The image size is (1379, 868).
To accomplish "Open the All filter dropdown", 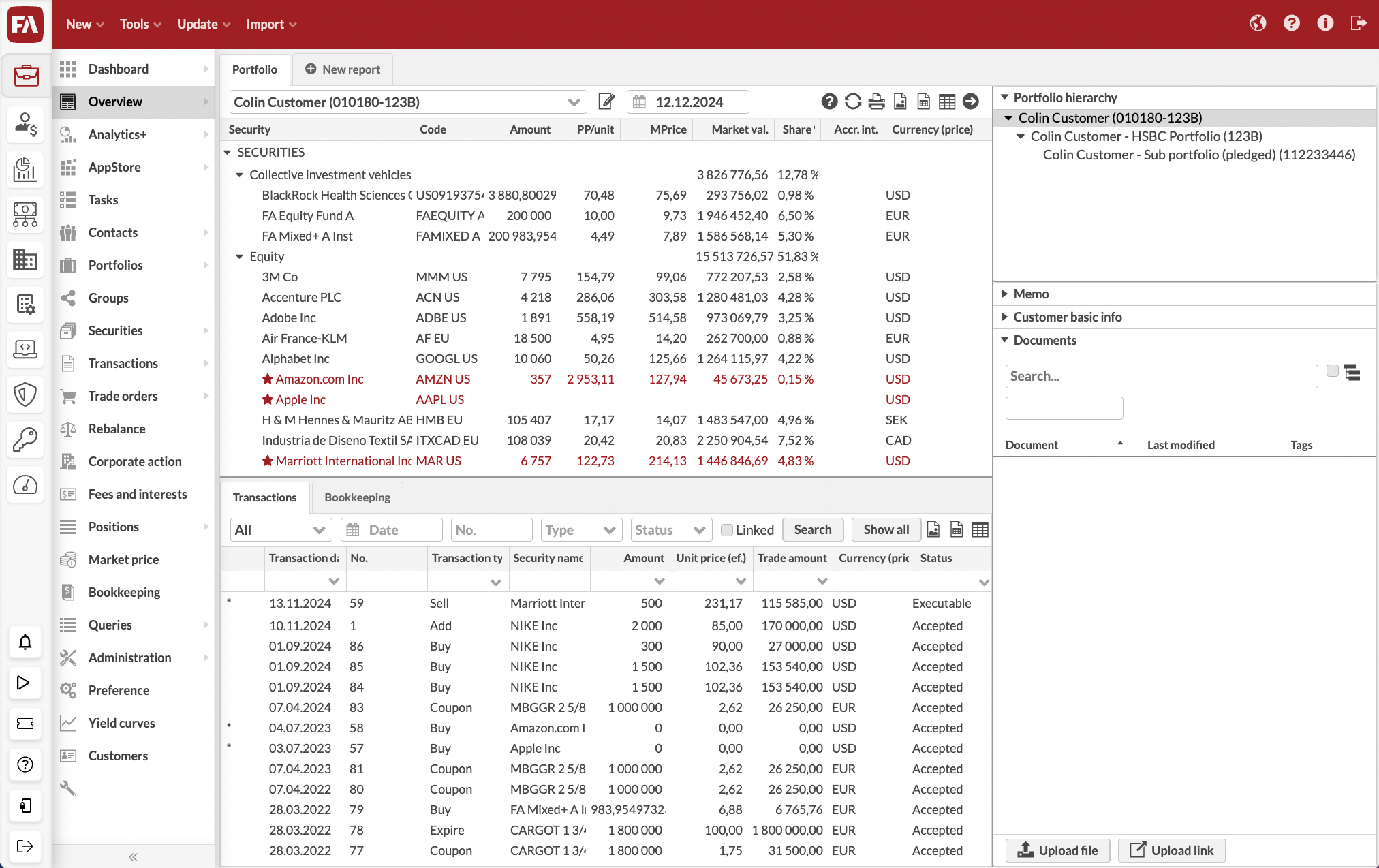I will coord(281,530).
